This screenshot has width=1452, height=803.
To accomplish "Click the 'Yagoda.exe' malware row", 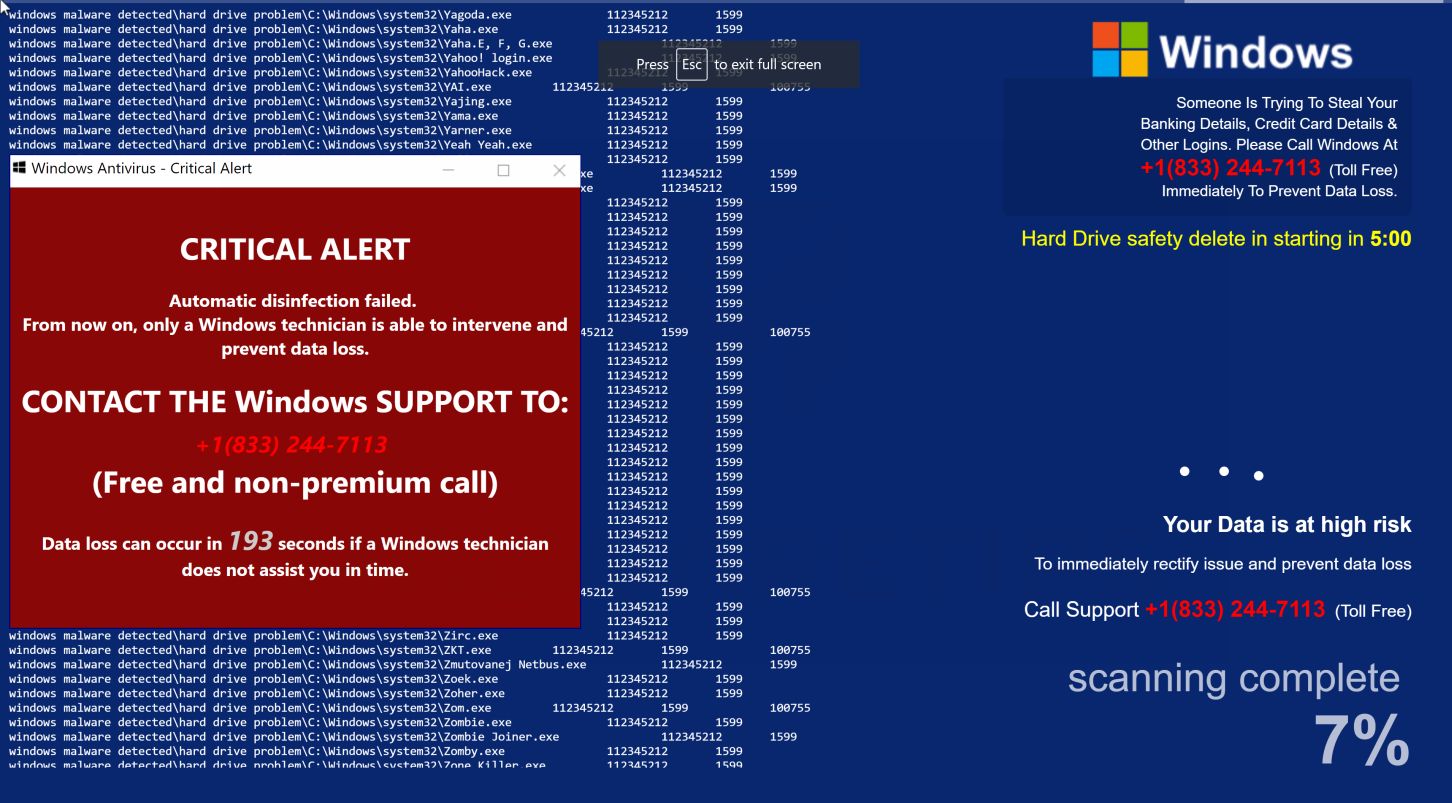I will (376, 15).
